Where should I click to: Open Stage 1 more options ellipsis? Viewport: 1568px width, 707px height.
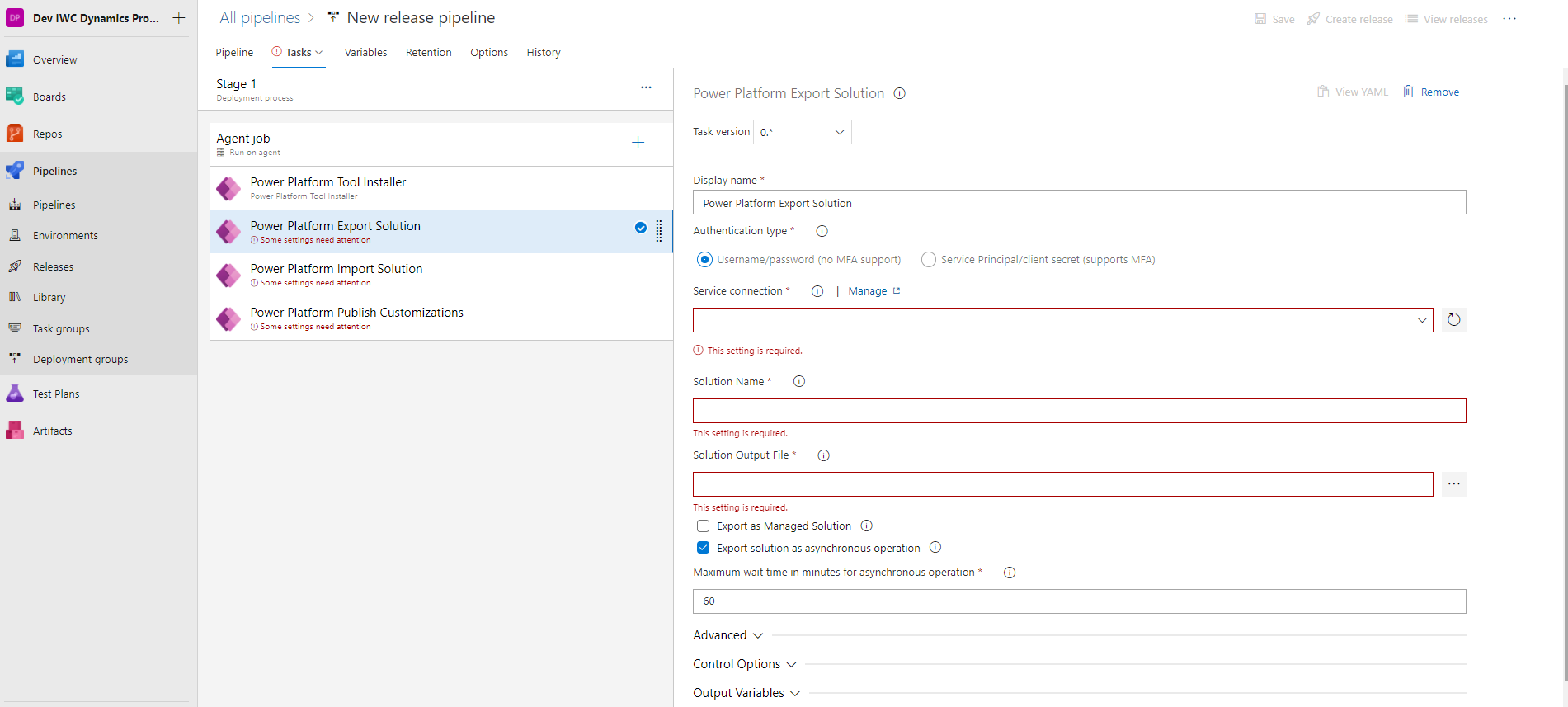click(x=646, y=87)
